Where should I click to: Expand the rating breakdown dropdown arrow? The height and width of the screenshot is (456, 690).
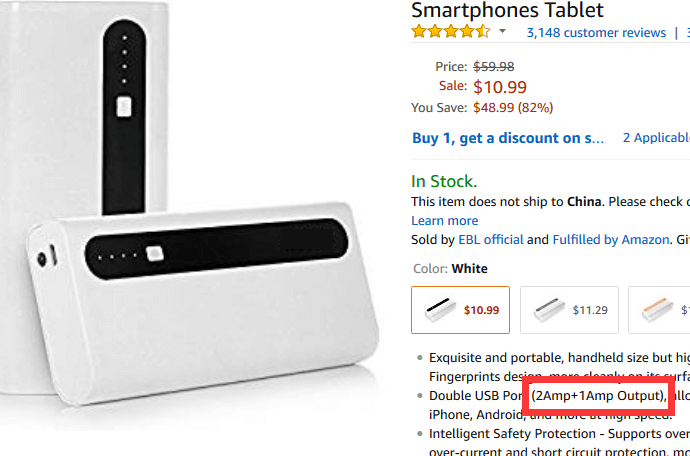coord(503,31)
